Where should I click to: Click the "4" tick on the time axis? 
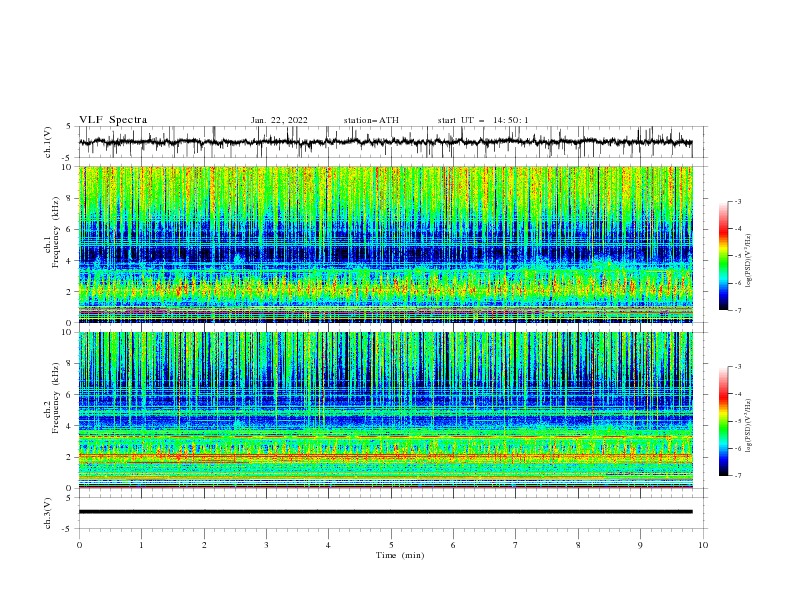[328, 545]
